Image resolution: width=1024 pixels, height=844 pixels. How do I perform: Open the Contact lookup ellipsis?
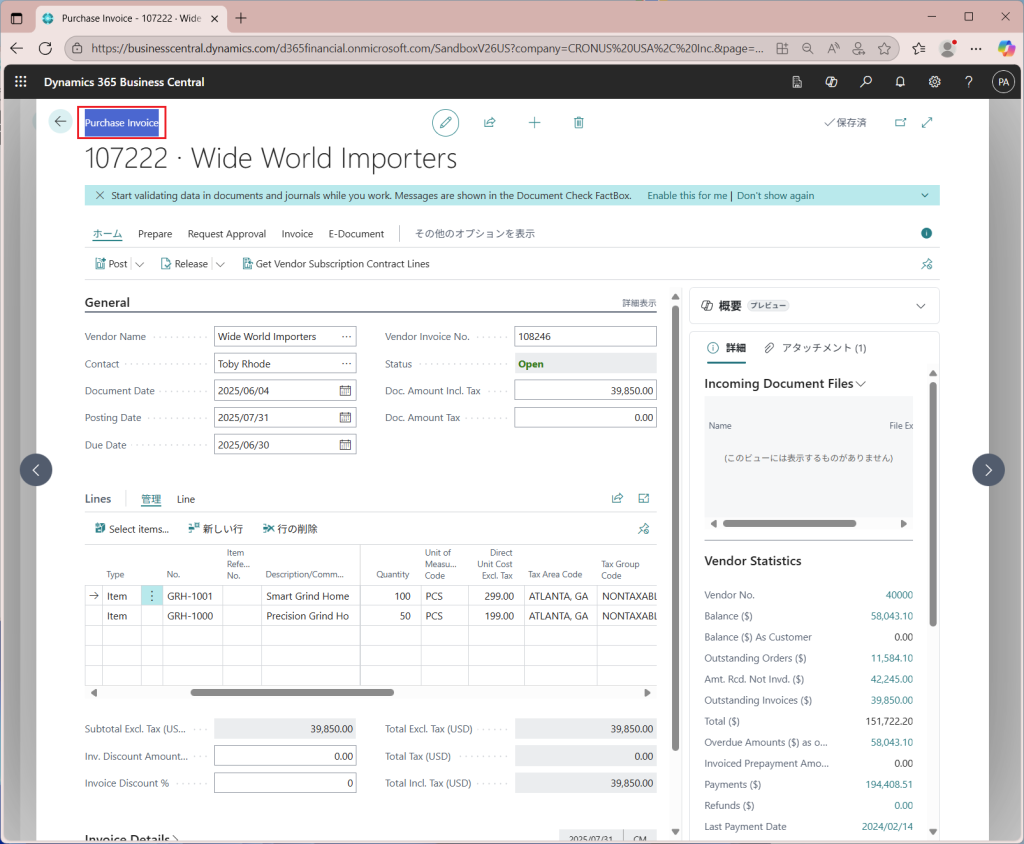[x=346, y=364]
